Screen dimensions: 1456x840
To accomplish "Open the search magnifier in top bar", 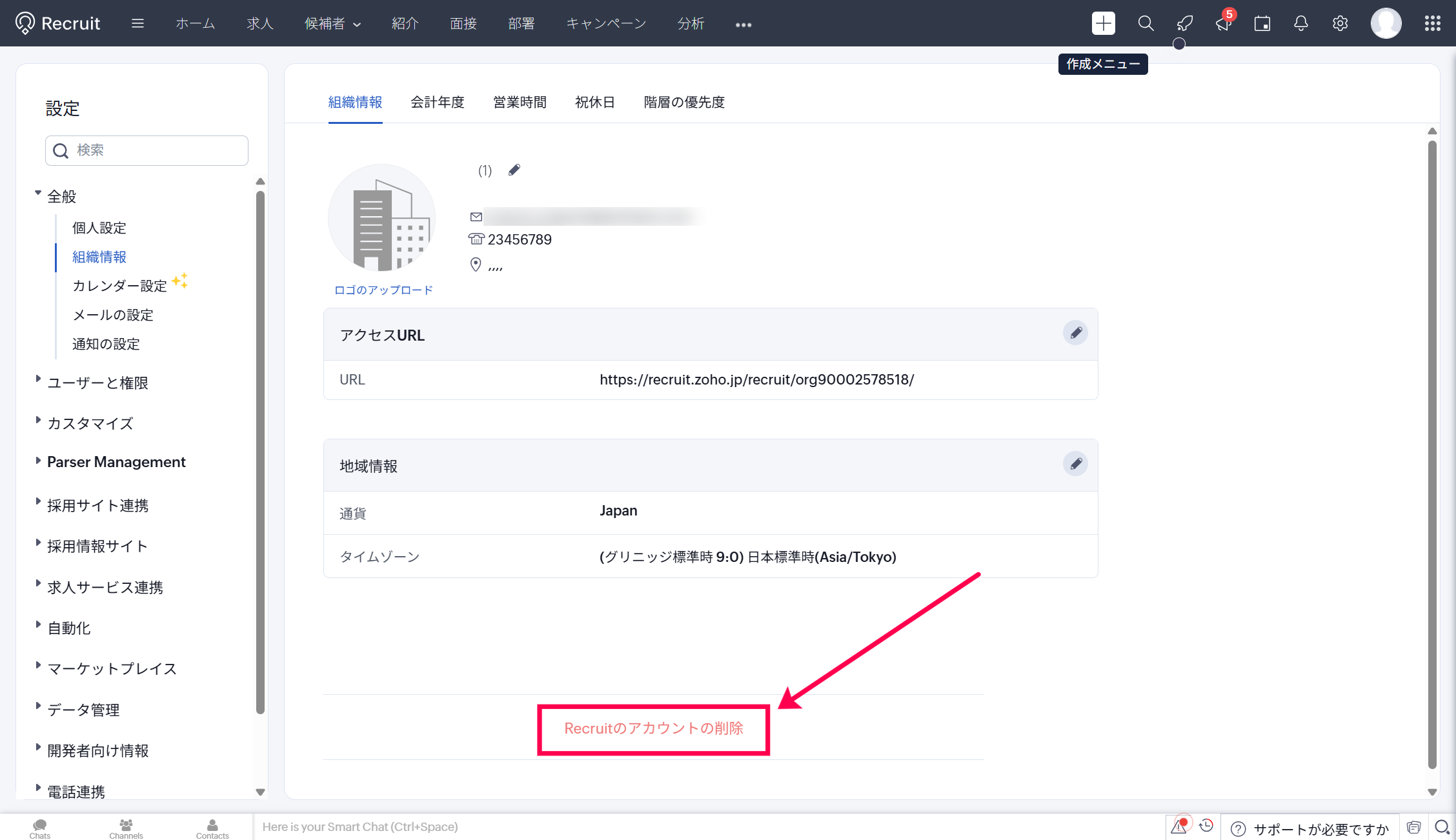I will coord(1146,24).
